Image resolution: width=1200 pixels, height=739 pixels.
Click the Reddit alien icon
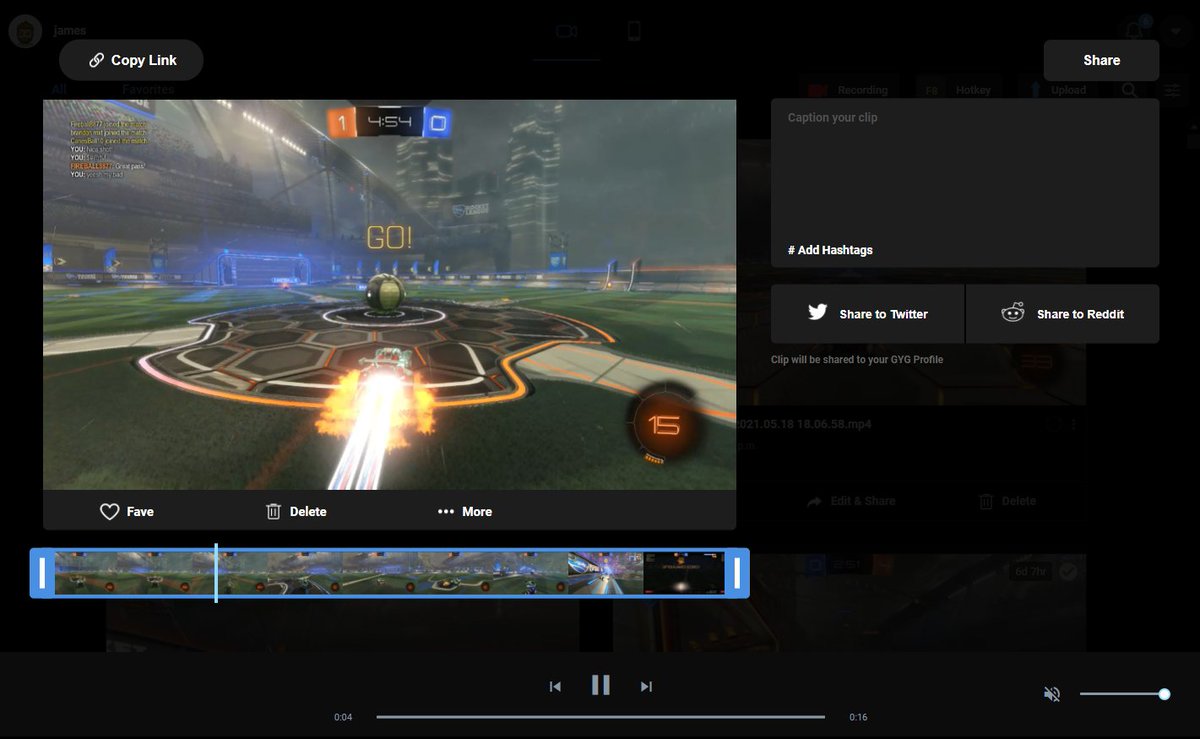(1013, 313)
